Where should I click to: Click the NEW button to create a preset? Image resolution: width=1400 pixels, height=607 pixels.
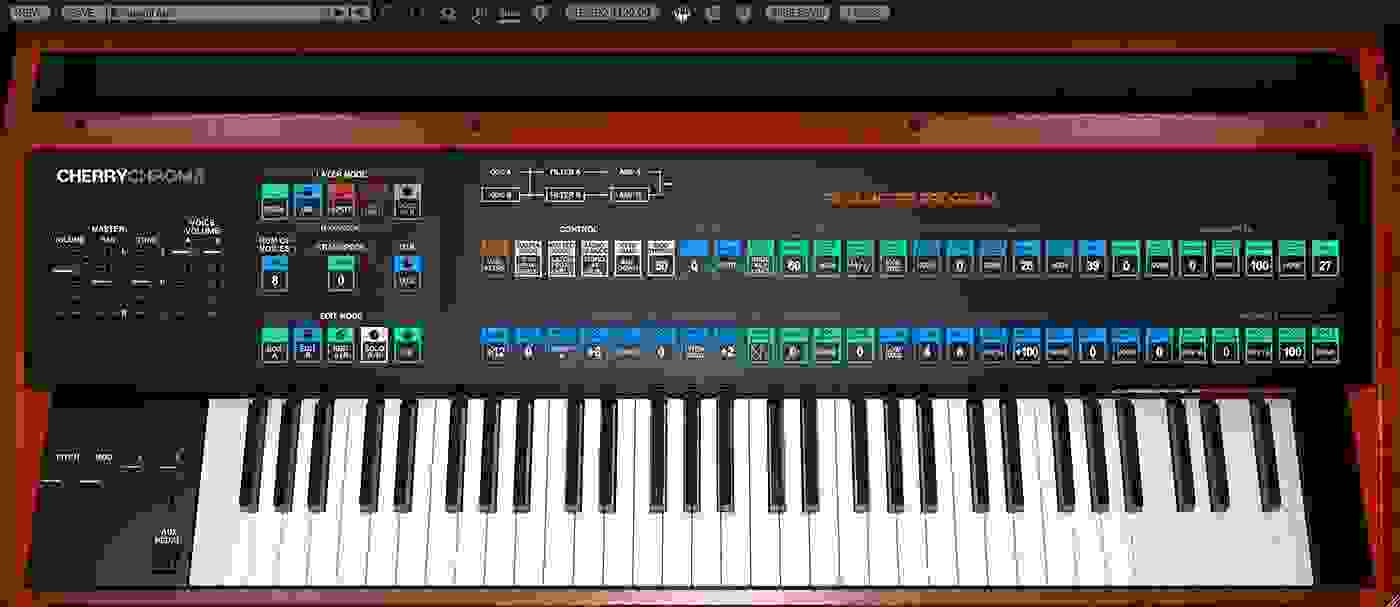pos(30,13)
